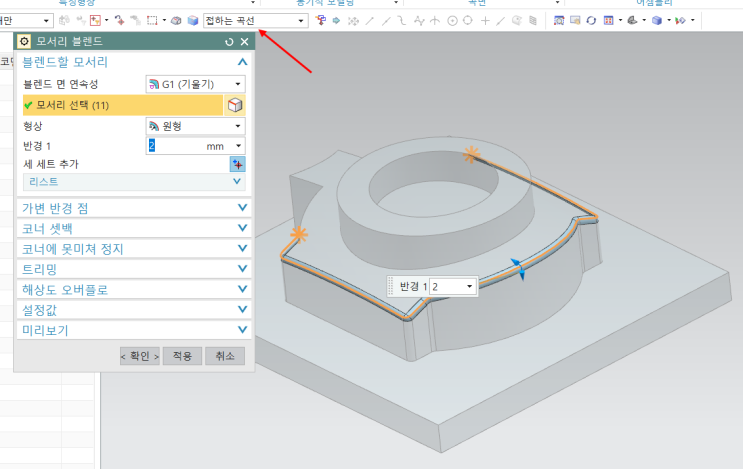Click the dialog reset arrow icon
Viewport: 743px width, 469px height.
[229, 41]
